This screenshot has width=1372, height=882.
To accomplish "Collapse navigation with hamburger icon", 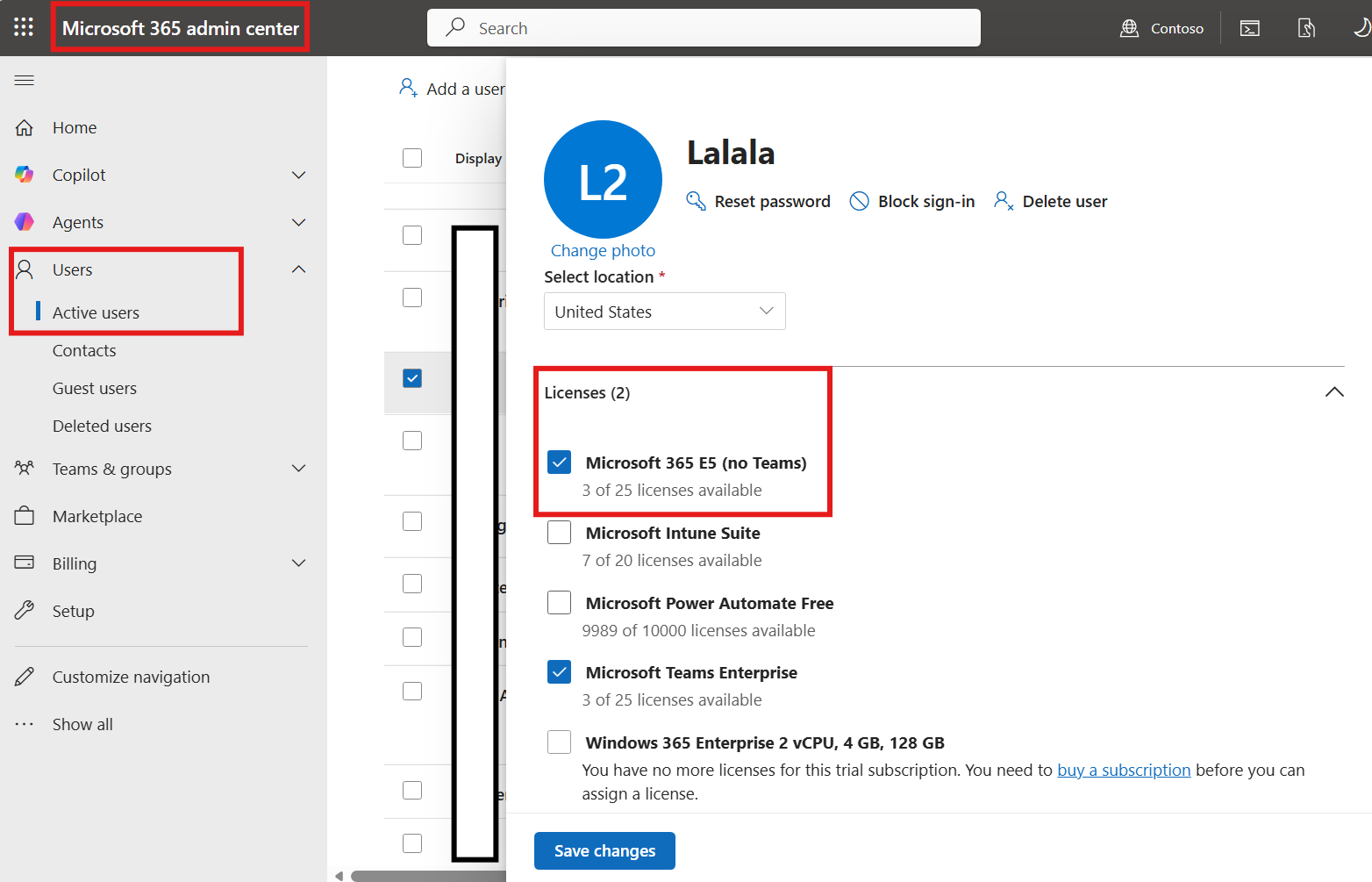I will pos(25,81).
